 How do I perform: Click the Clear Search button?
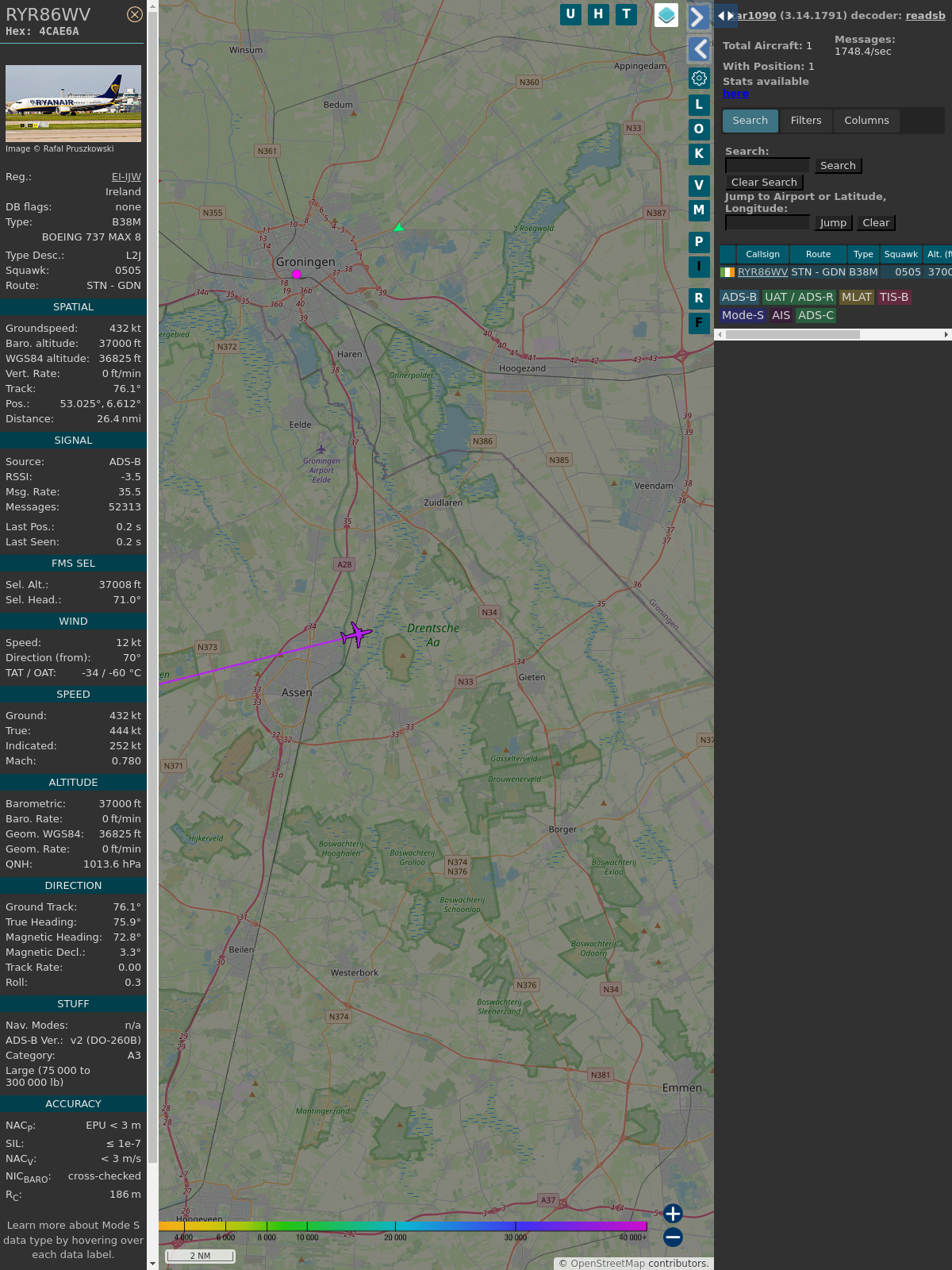(764, 182)
